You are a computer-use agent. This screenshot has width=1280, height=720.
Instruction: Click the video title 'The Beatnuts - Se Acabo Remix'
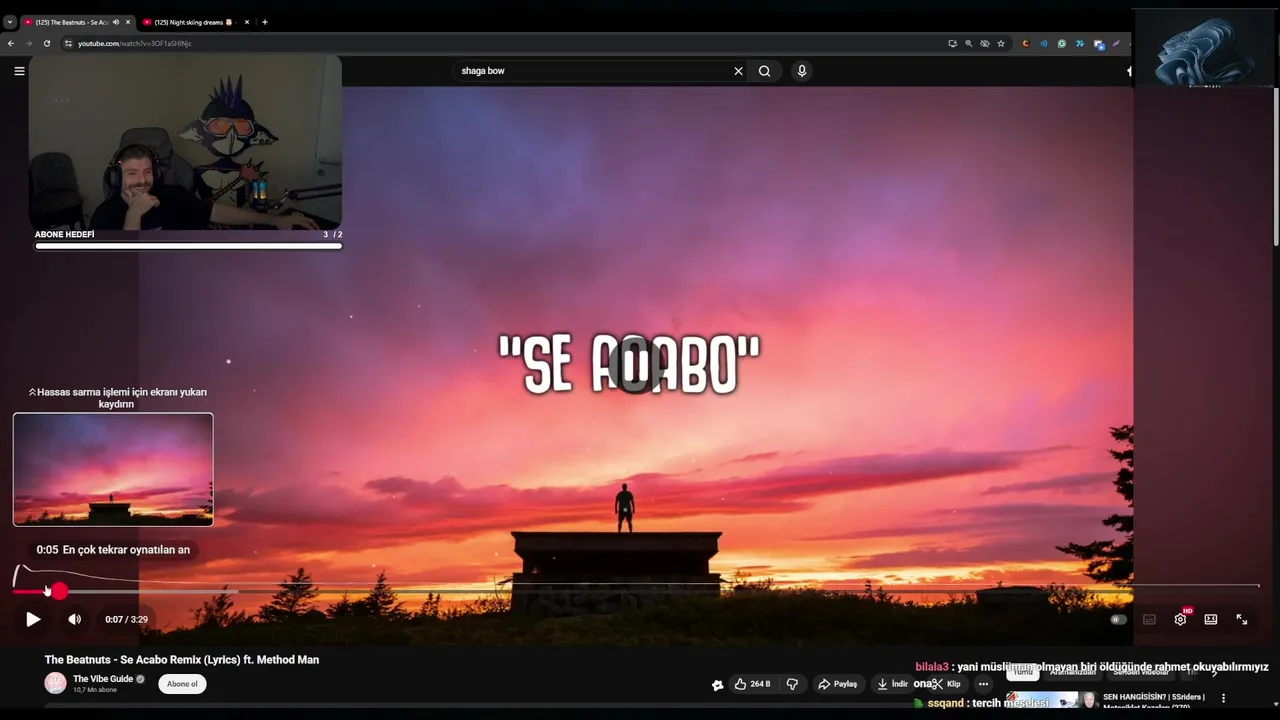[x=182, y=660]
